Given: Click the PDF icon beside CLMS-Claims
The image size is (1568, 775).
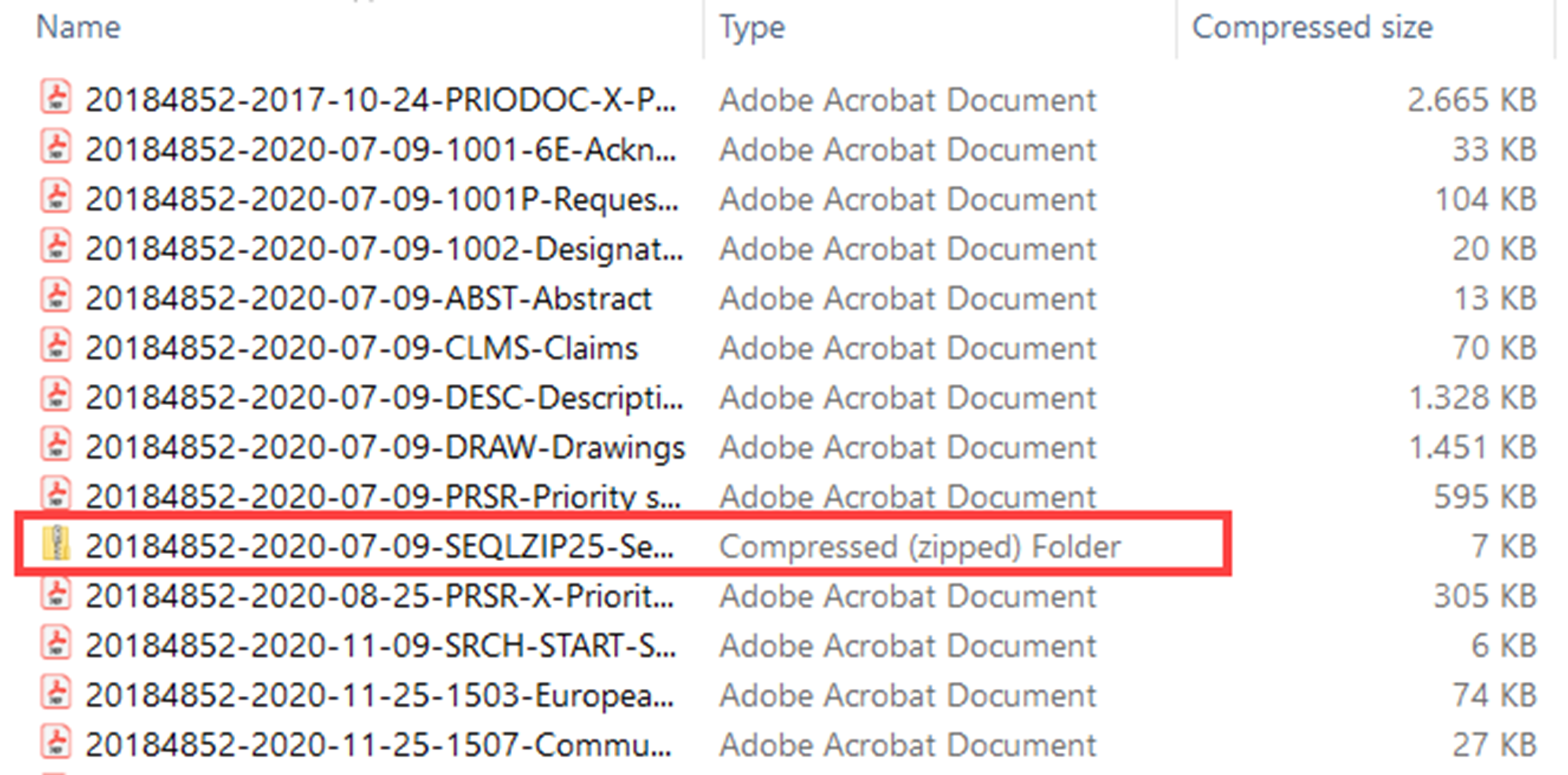Looking at the screenshot, I should tap(56, 346).
